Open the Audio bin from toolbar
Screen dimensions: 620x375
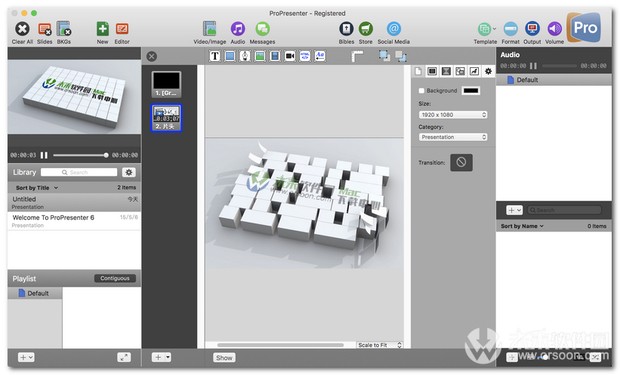pyautogui.click(x=238, y=28)
